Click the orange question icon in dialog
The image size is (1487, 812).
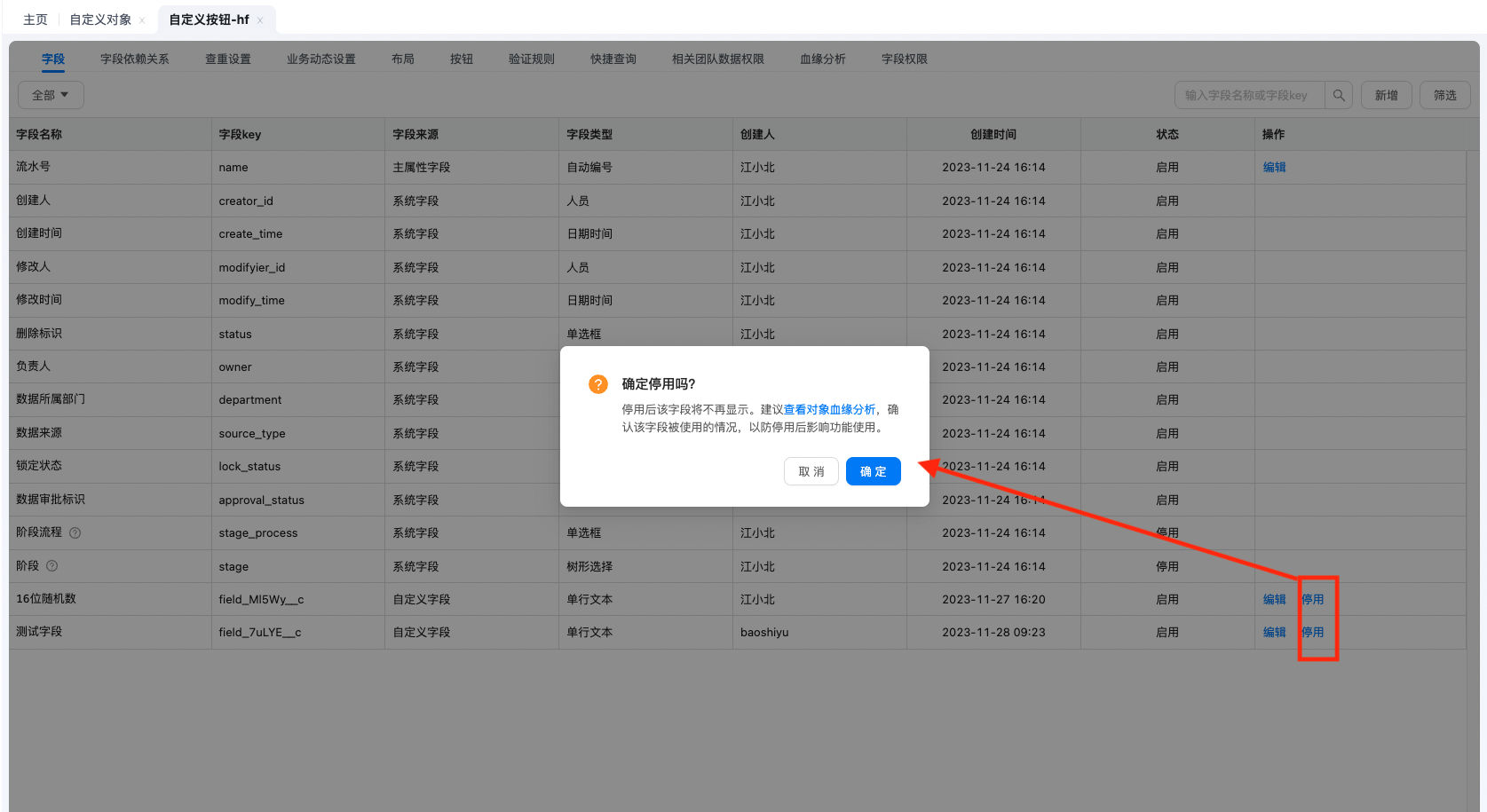coord(598,384)
